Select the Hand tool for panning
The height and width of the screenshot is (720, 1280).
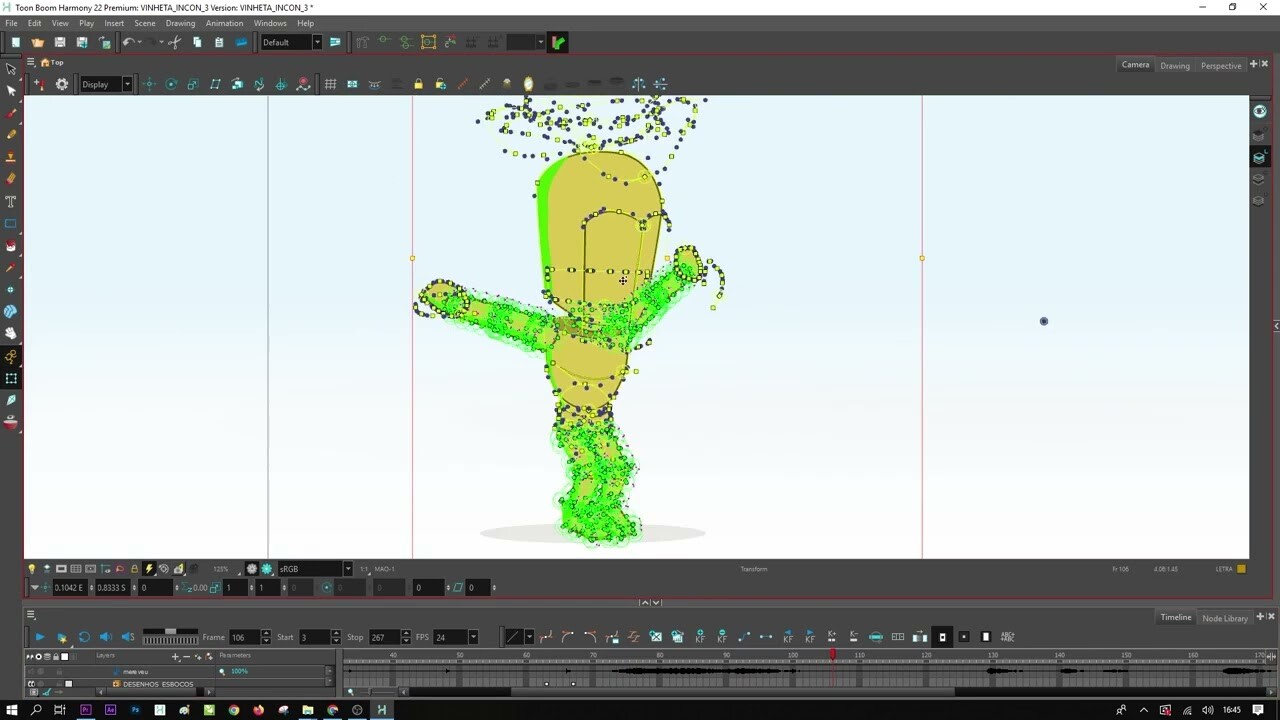click(11, 335)
